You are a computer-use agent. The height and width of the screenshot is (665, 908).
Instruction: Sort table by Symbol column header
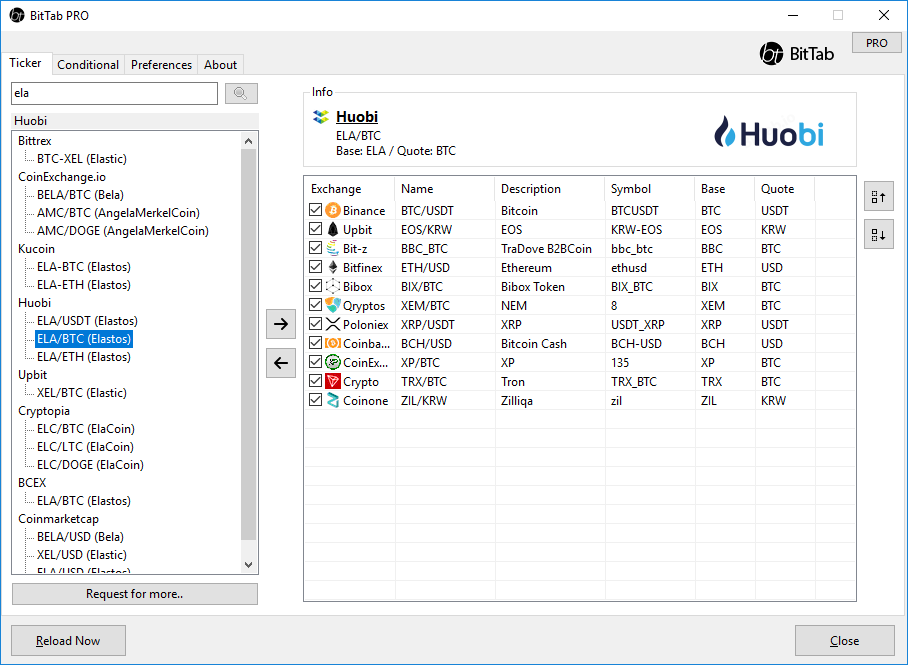pos(650,189)
